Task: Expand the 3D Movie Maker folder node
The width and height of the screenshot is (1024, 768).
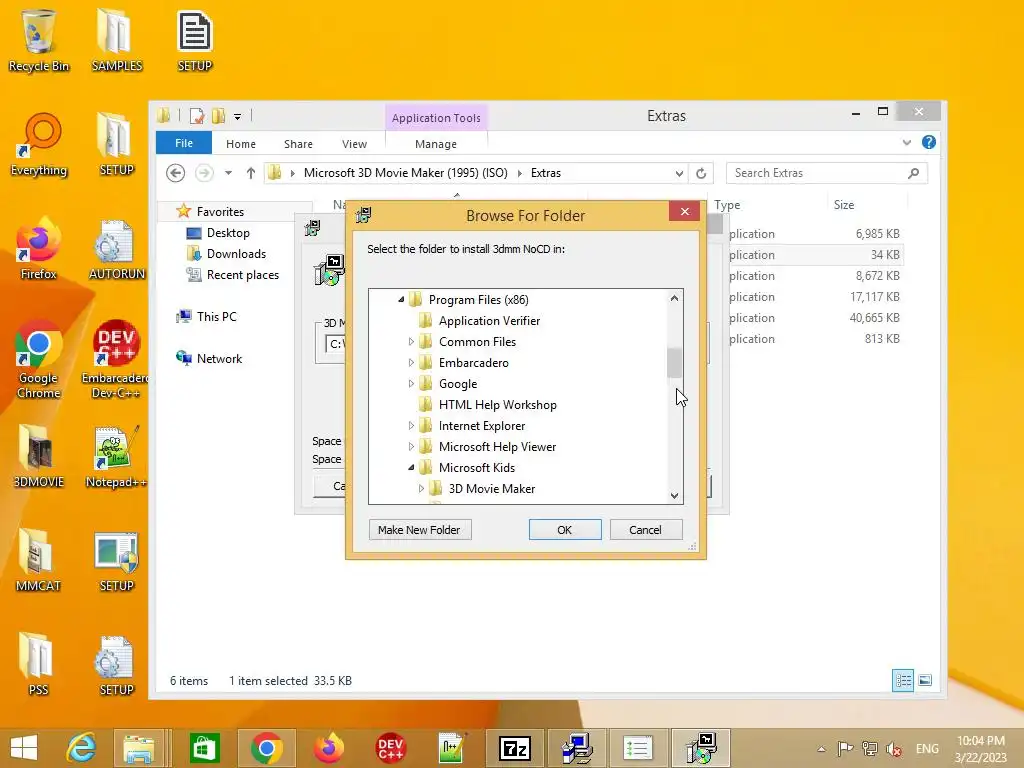Action: pos(421,488)
